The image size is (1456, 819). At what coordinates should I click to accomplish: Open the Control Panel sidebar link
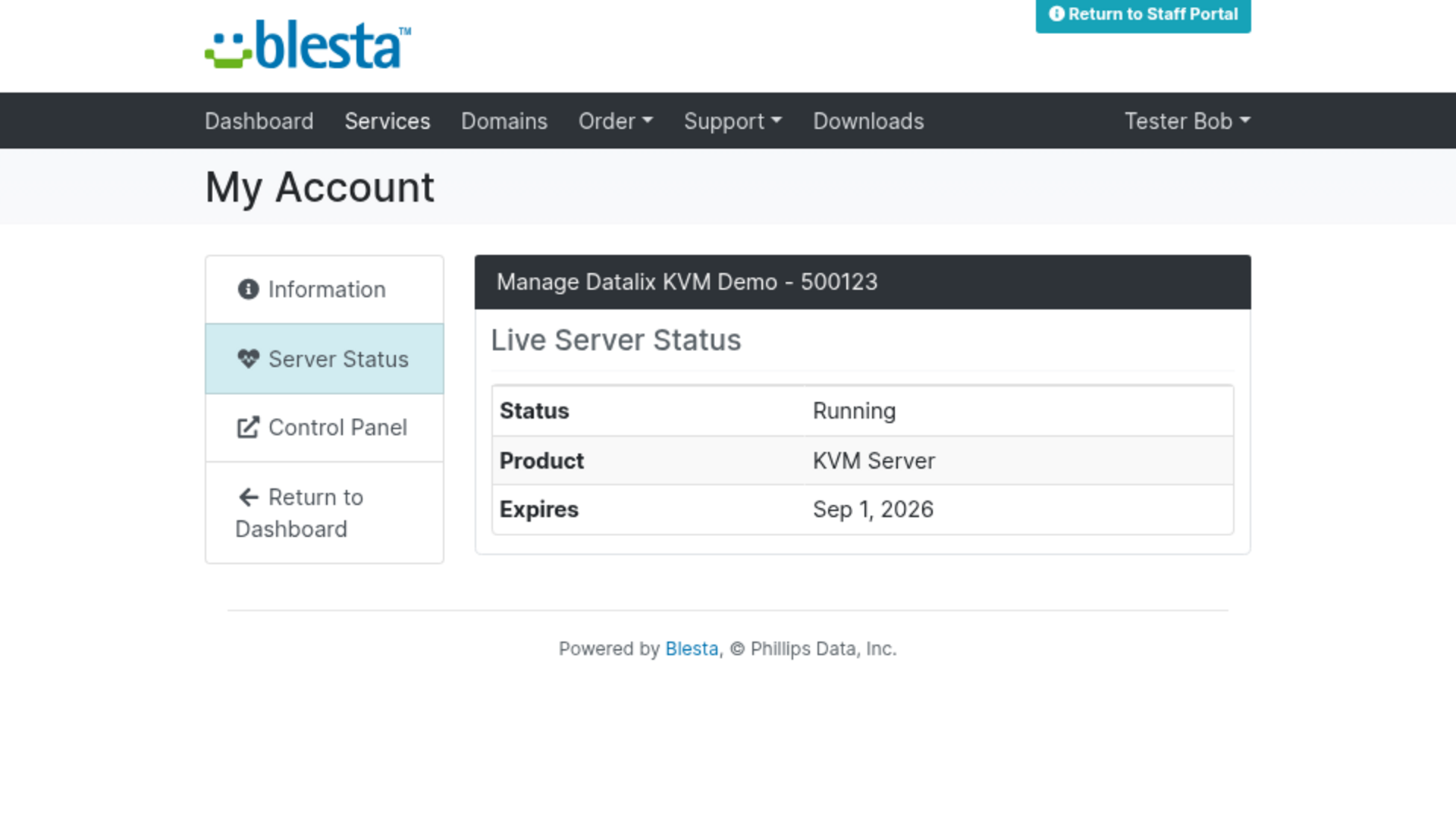click(x=325, y=428)
